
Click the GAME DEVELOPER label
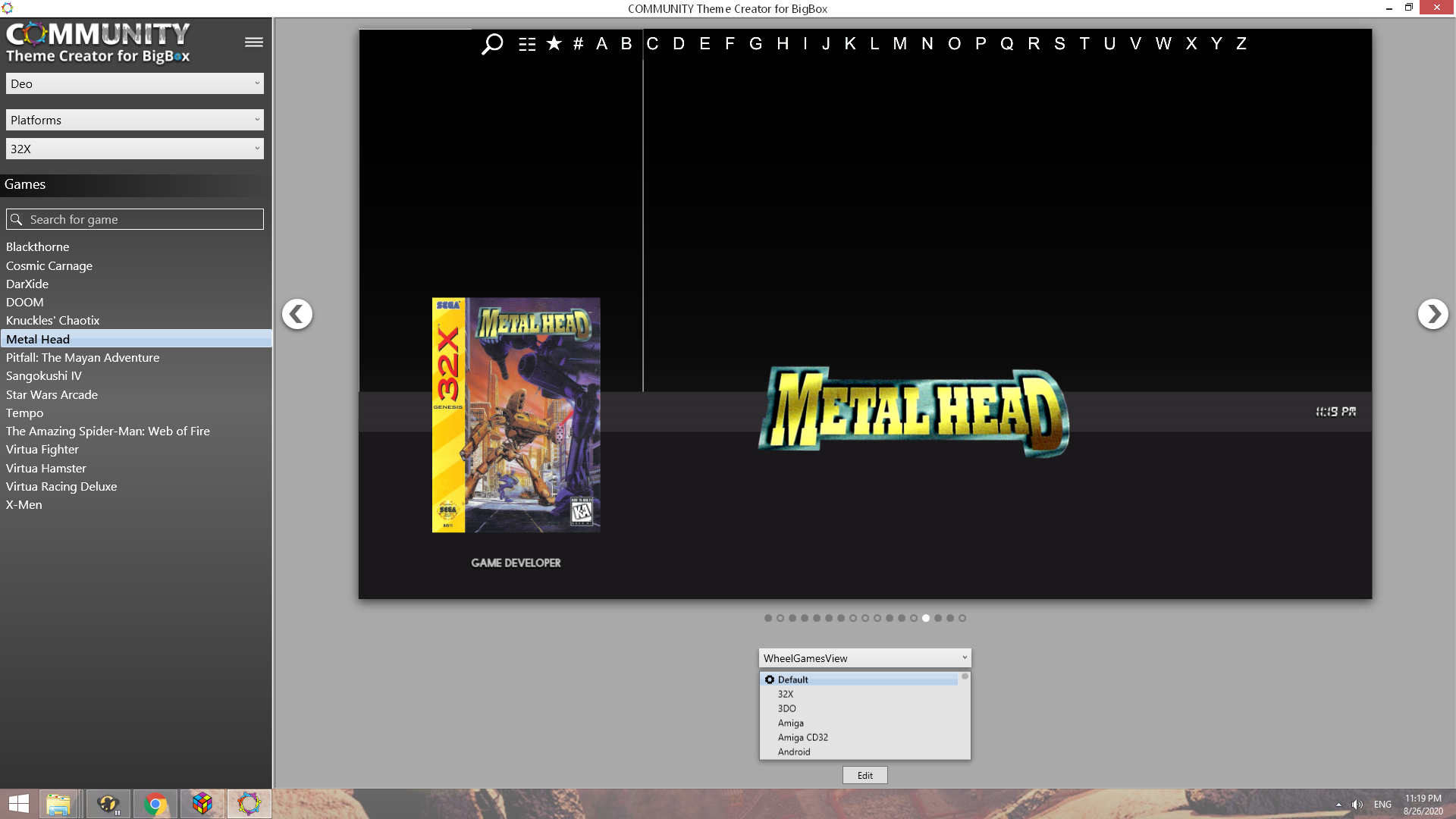516,563
